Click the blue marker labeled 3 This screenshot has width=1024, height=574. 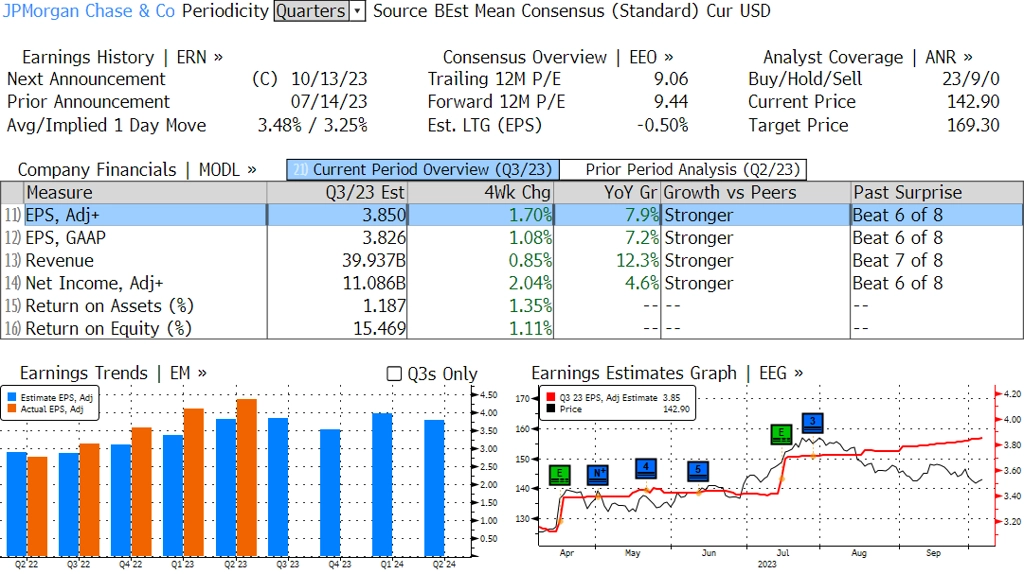pos(812,423)
